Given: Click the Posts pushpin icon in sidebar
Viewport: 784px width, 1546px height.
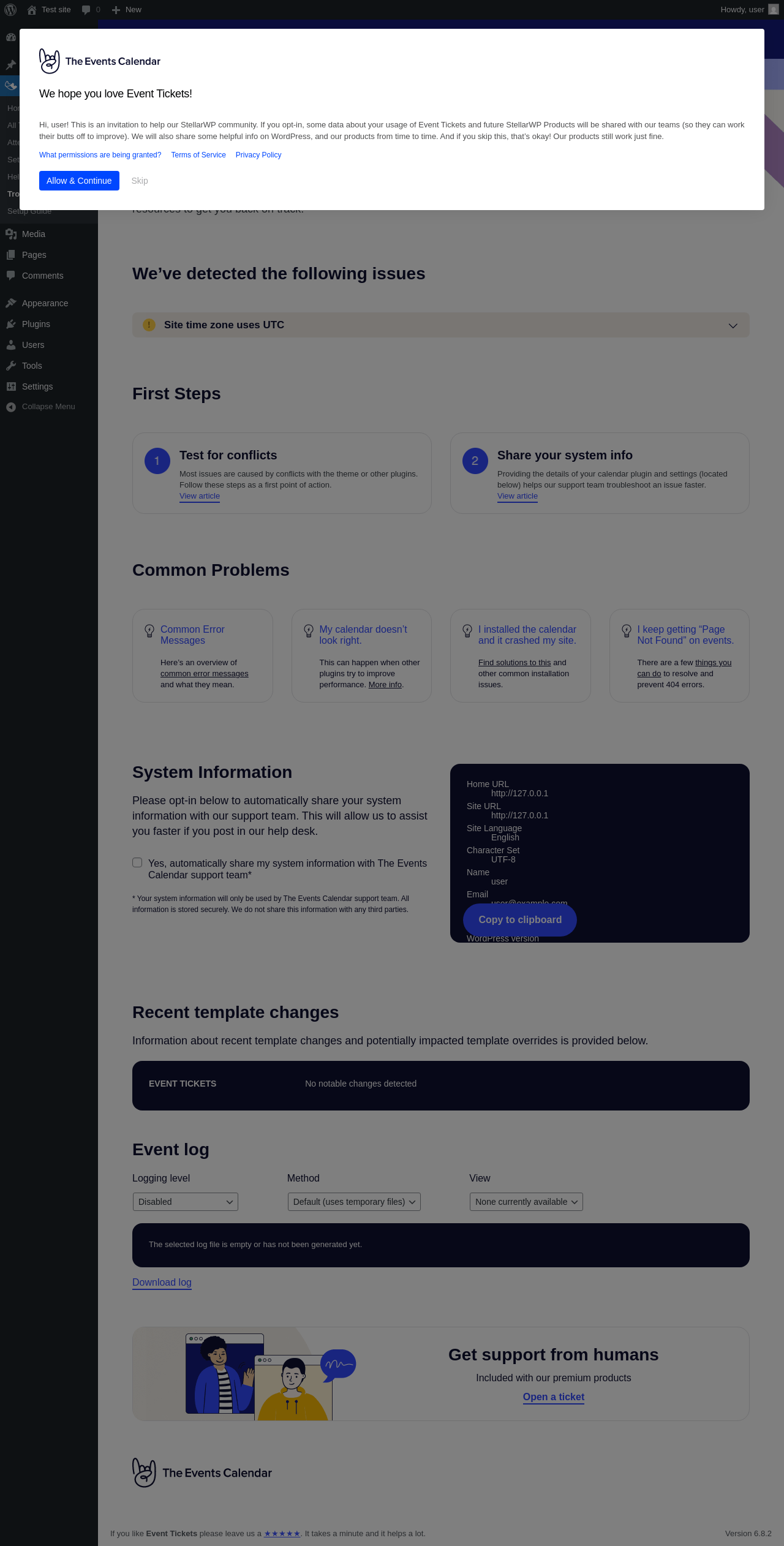Looking at the screenshot, I should tap(10, 64).
